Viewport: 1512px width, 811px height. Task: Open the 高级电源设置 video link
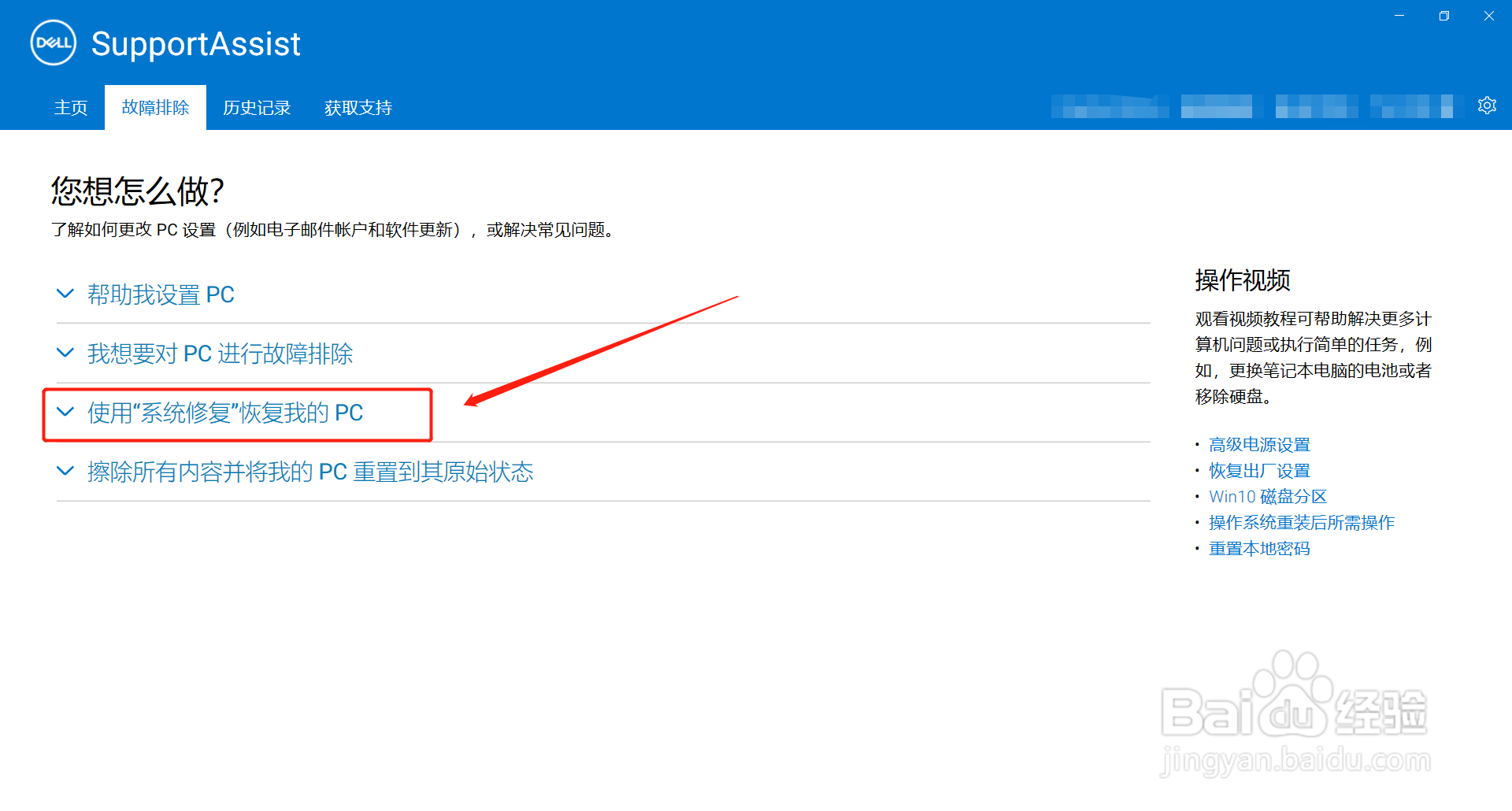[x=1259, y=445]
